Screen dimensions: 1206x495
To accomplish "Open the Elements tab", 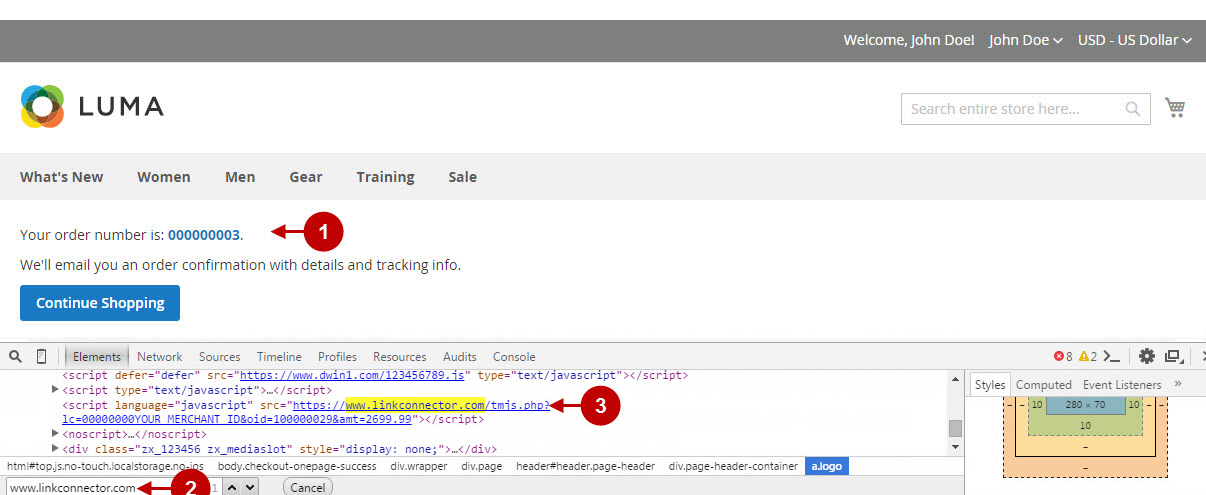I will [x=97, y=356].
